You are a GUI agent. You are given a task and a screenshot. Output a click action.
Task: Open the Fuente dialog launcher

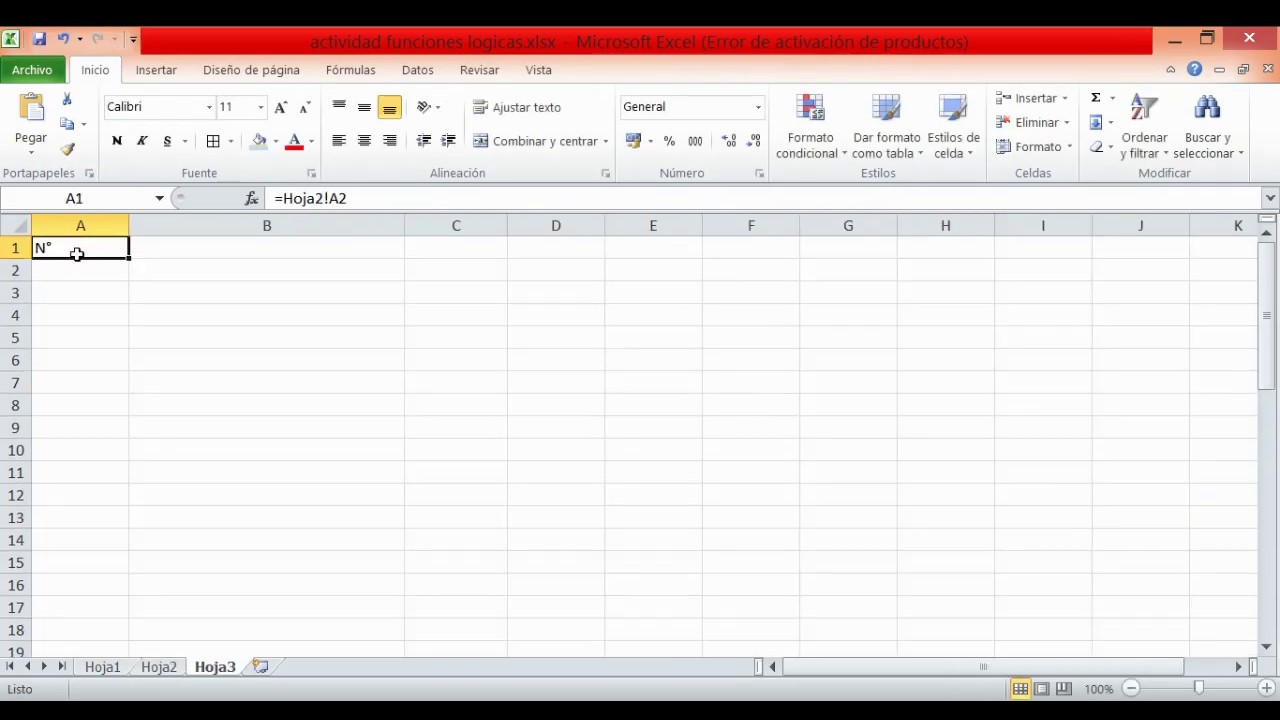[x=311, y=173]
